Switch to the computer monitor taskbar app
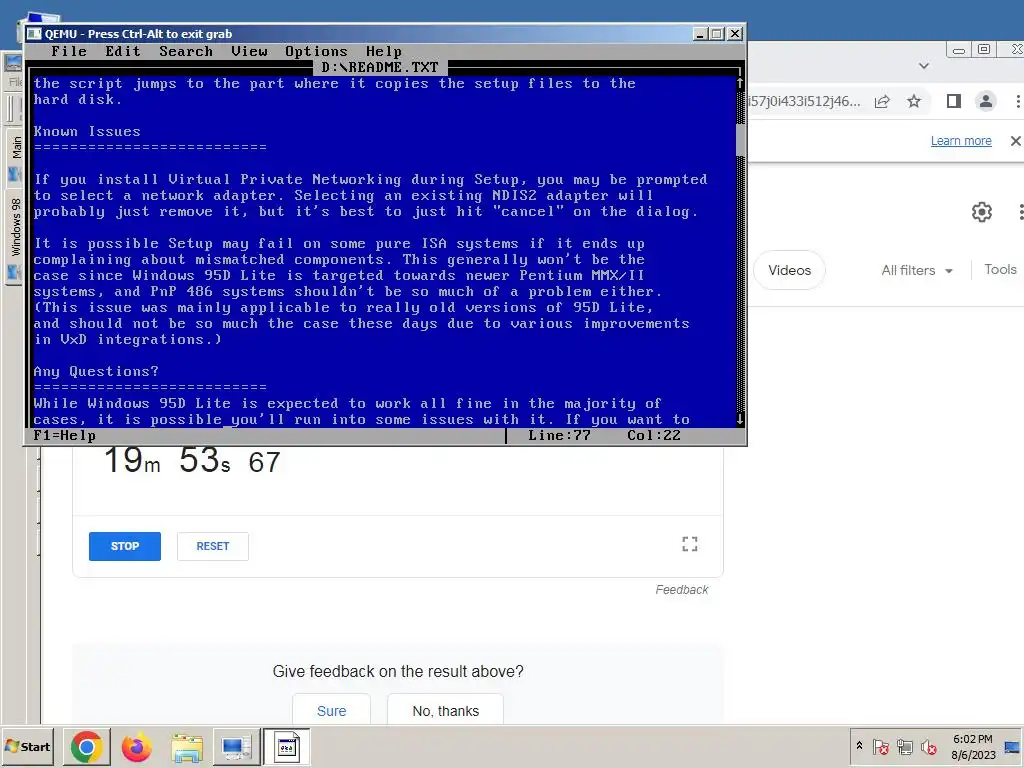 tap(236, 746)
